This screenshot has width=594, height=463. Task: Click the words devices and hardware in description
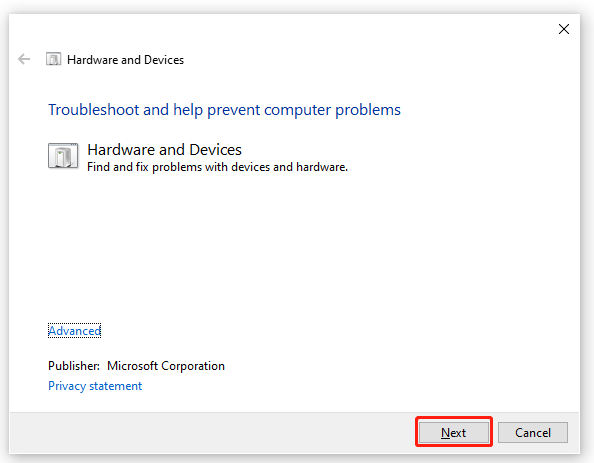coord(289,167)
